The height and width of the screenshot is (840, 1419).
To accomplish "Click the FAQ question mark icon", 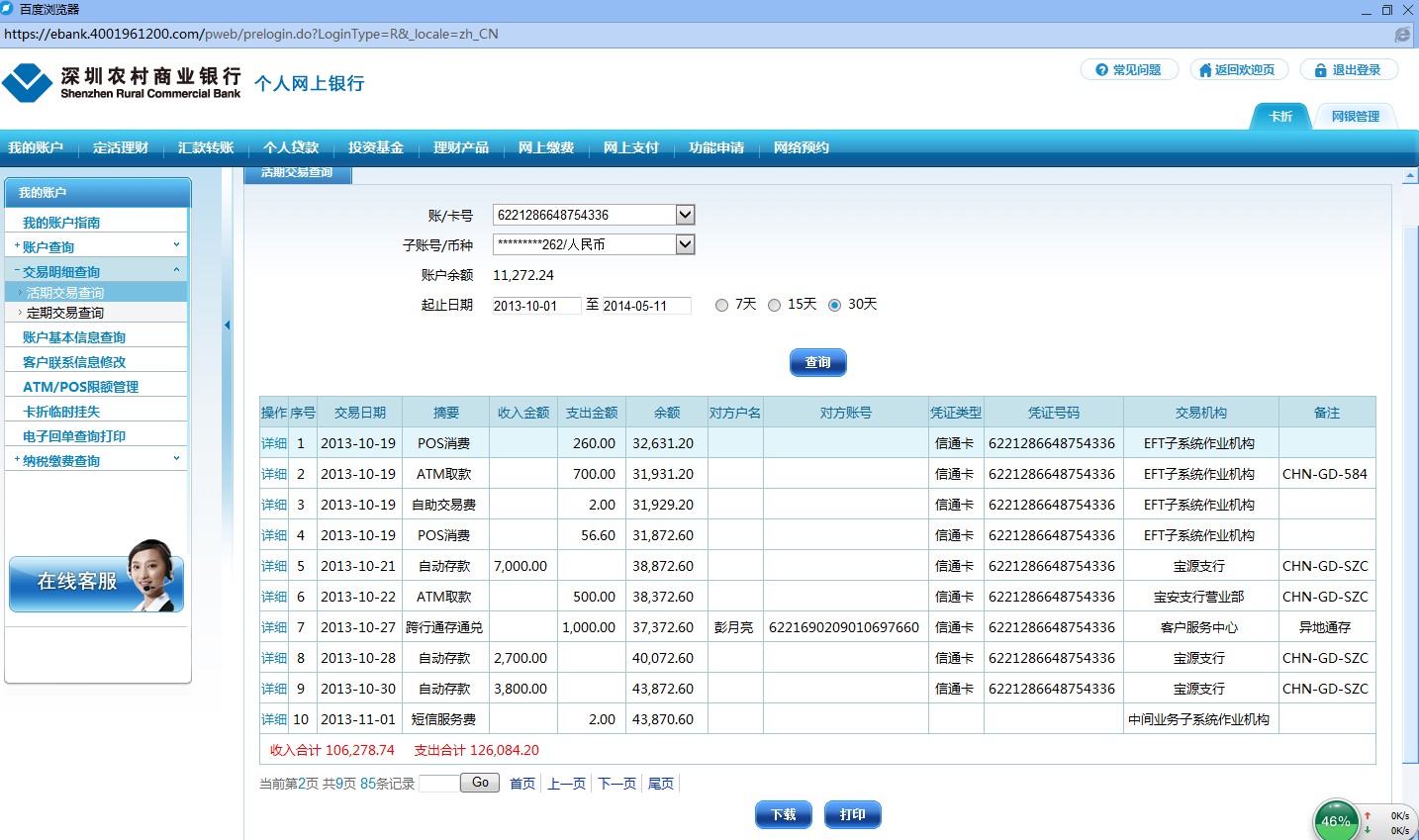I will [1101, 70].
